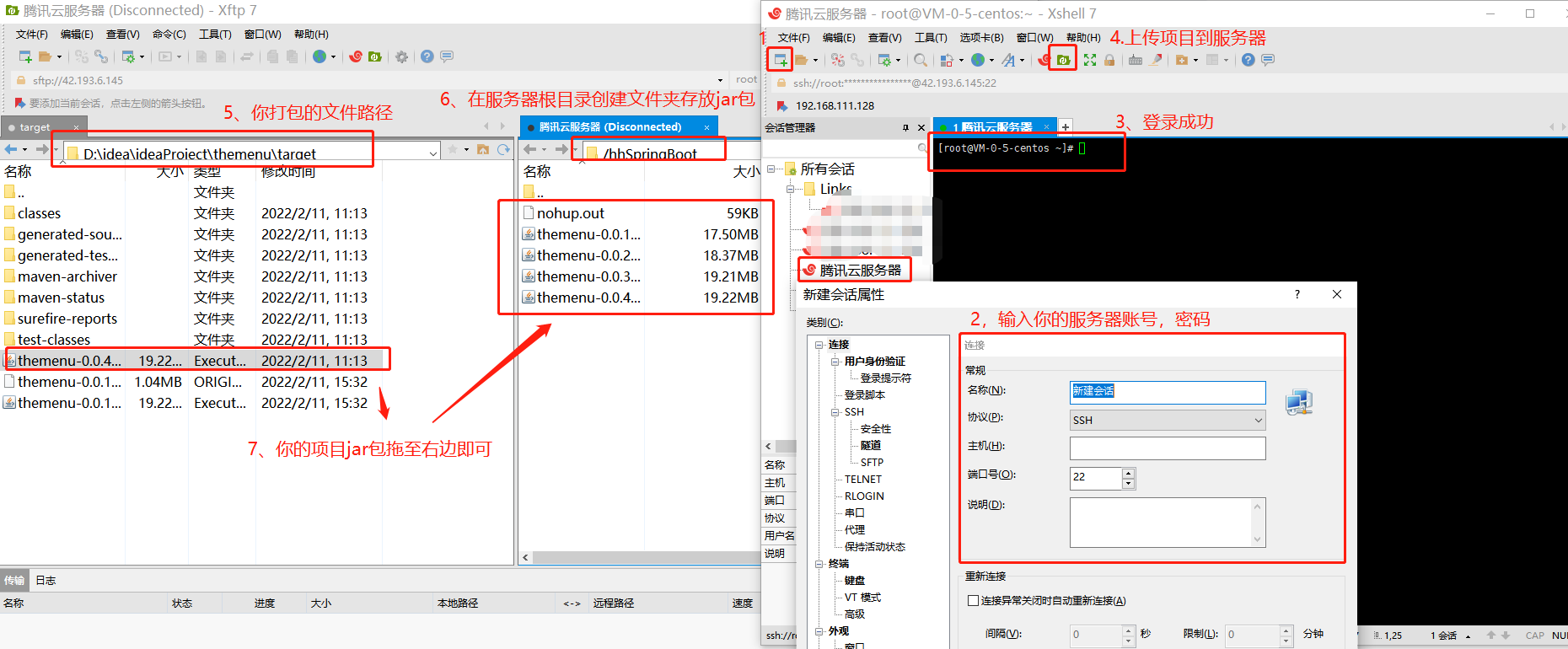The height and width of the screenshot is (649, 1568).
Task: Click the Refresh icon in the Xftp local pane
Action: tap(503, 149)
